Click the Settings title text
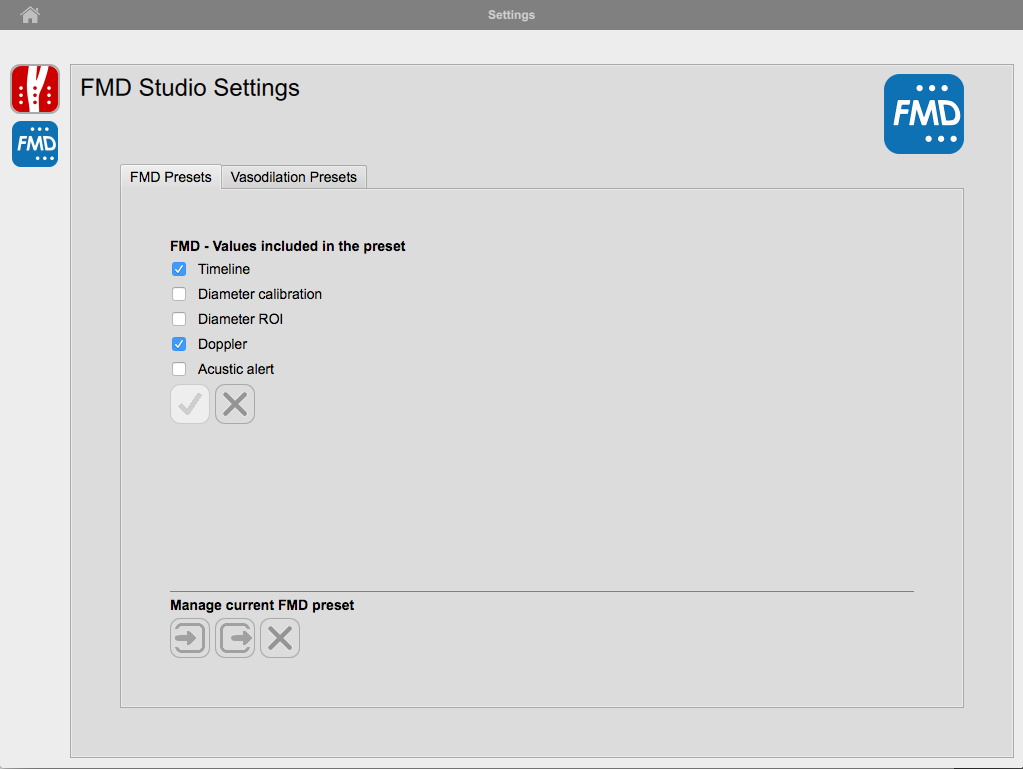Image resolution: width=1023 pixels, height=769 pixels. [x=512, y=14]
